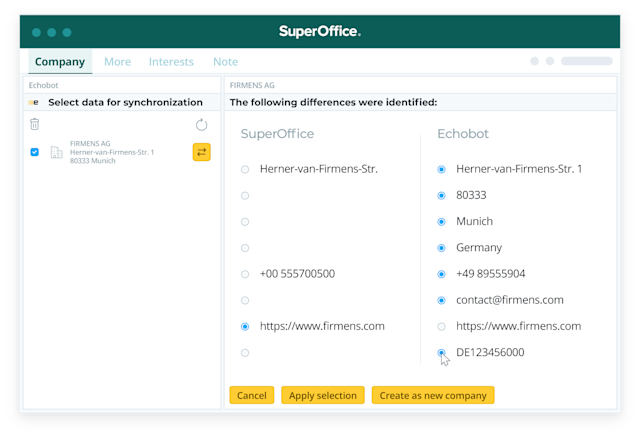Select Echobot https://www.firmens.com radio
The height and width of the screenshot is (437, 640).
click(x=441, y=326)
